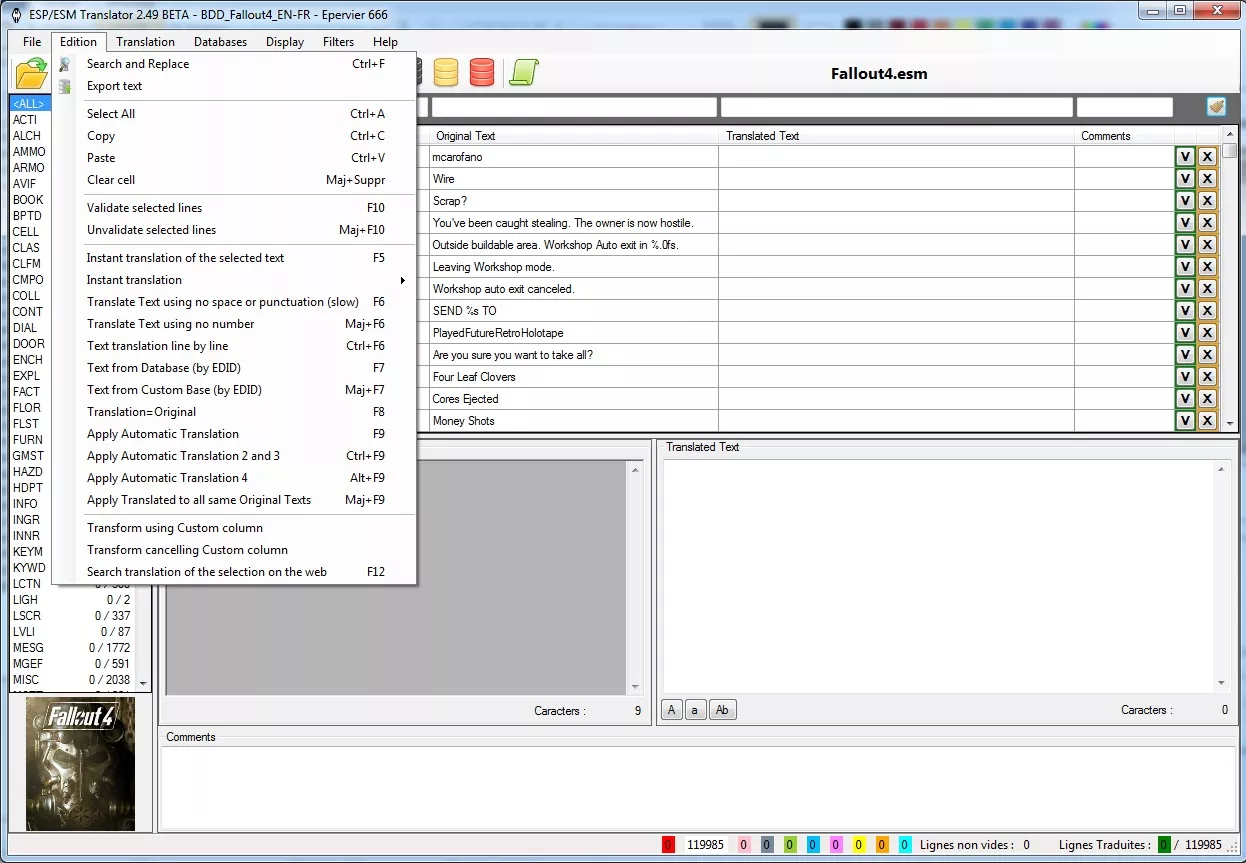Click the Fallout 4 cover thumbnail
1246x863 pixels.
pyautogui.click(x=80, y=764)
